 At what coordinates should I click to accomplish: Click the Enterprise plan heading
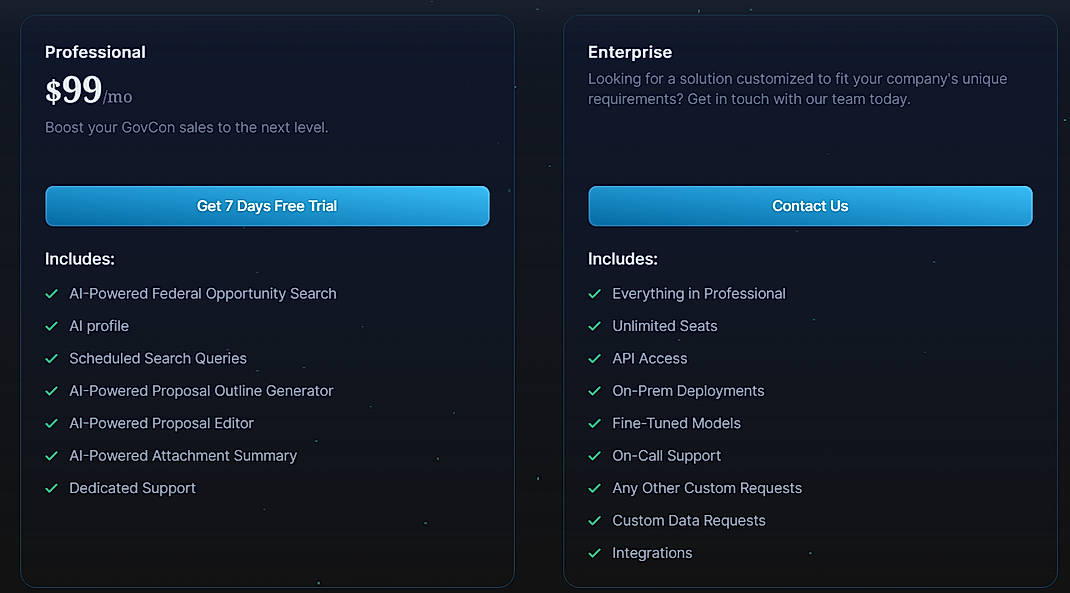[x=630, y=53]
